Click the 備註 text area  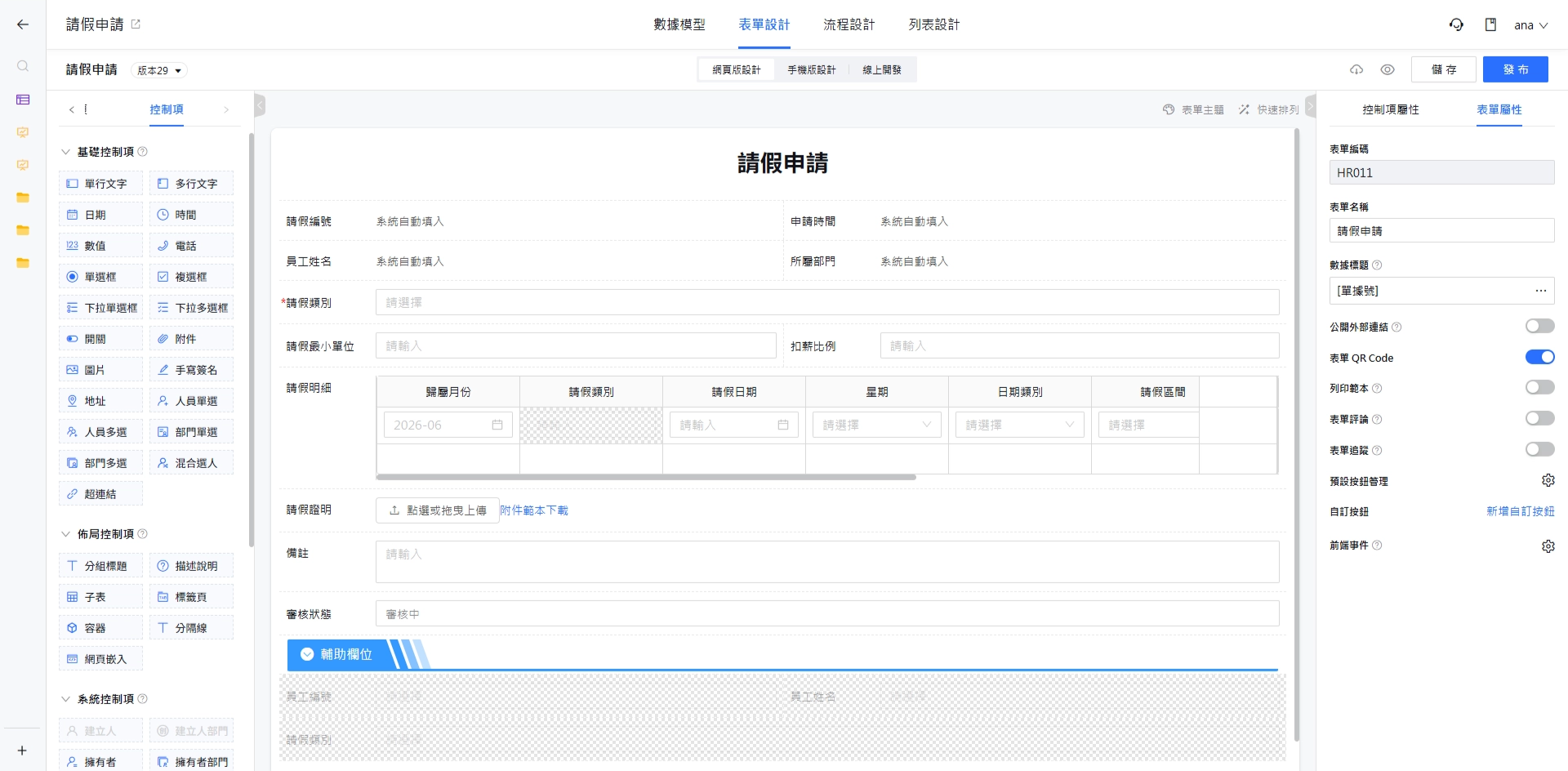click(827, 562)
